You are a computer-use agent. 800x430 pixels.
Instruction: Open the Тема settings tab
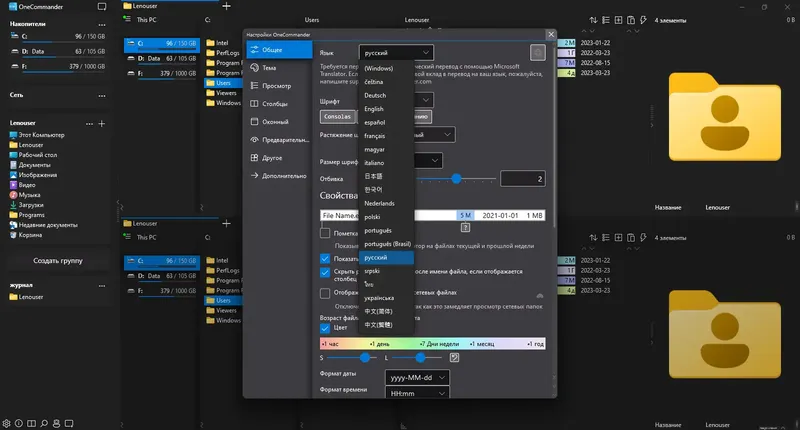tap(279, 68)
